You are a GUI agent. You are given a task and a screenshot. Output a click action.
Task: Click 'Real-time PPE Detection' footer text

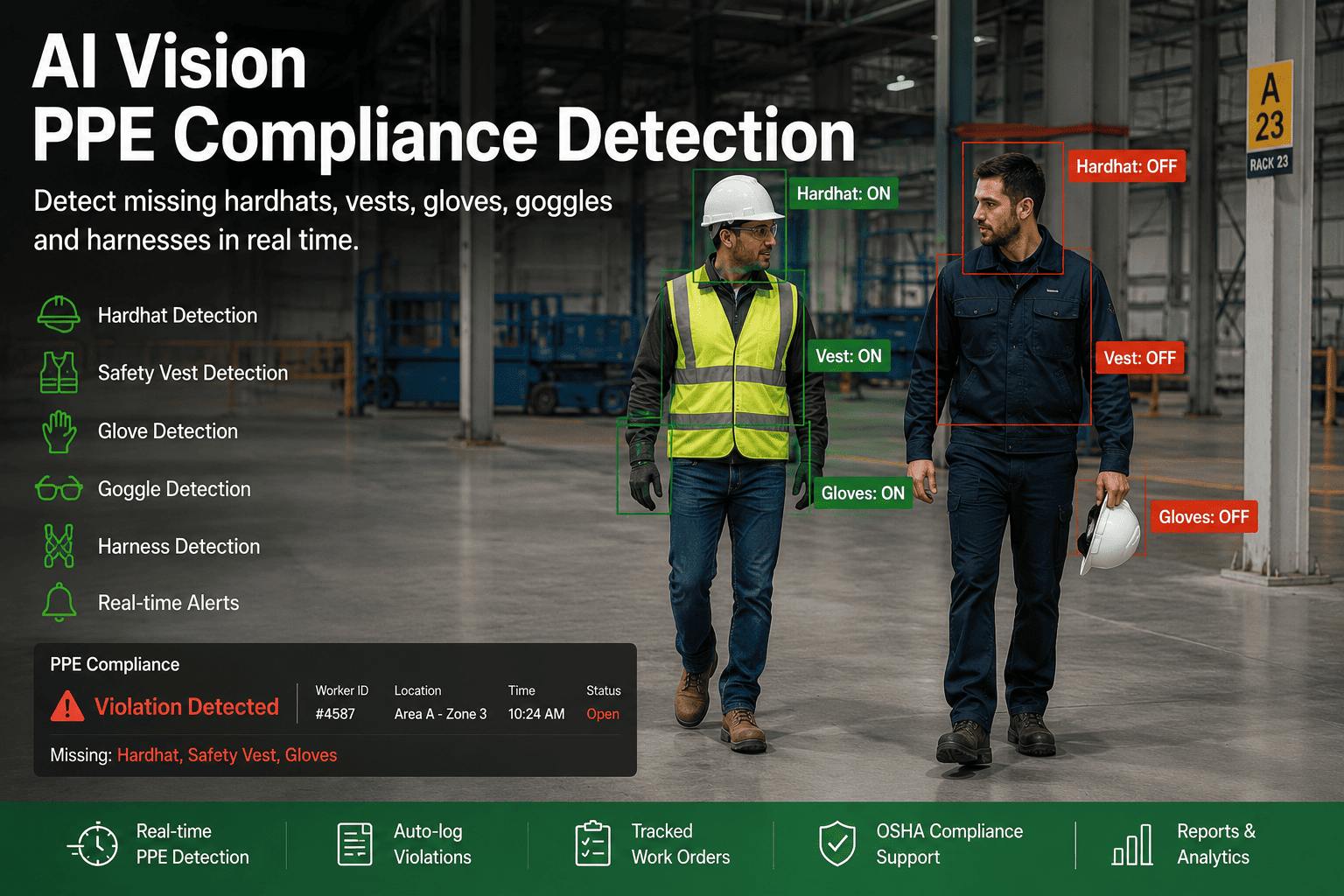[x=192, y=844]
